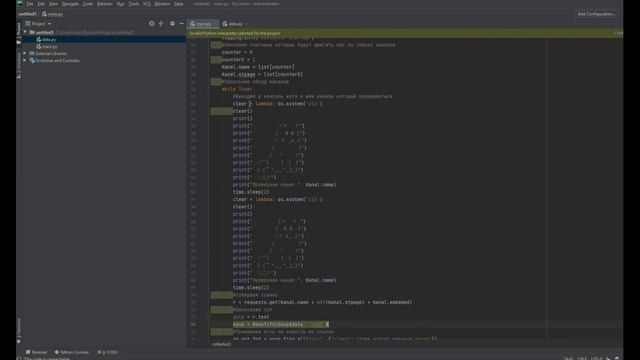This screenshot has height=360, width=640.
Task: Click the tool windows quick-access icon at bottom-left
Action: tap(19, 358)
